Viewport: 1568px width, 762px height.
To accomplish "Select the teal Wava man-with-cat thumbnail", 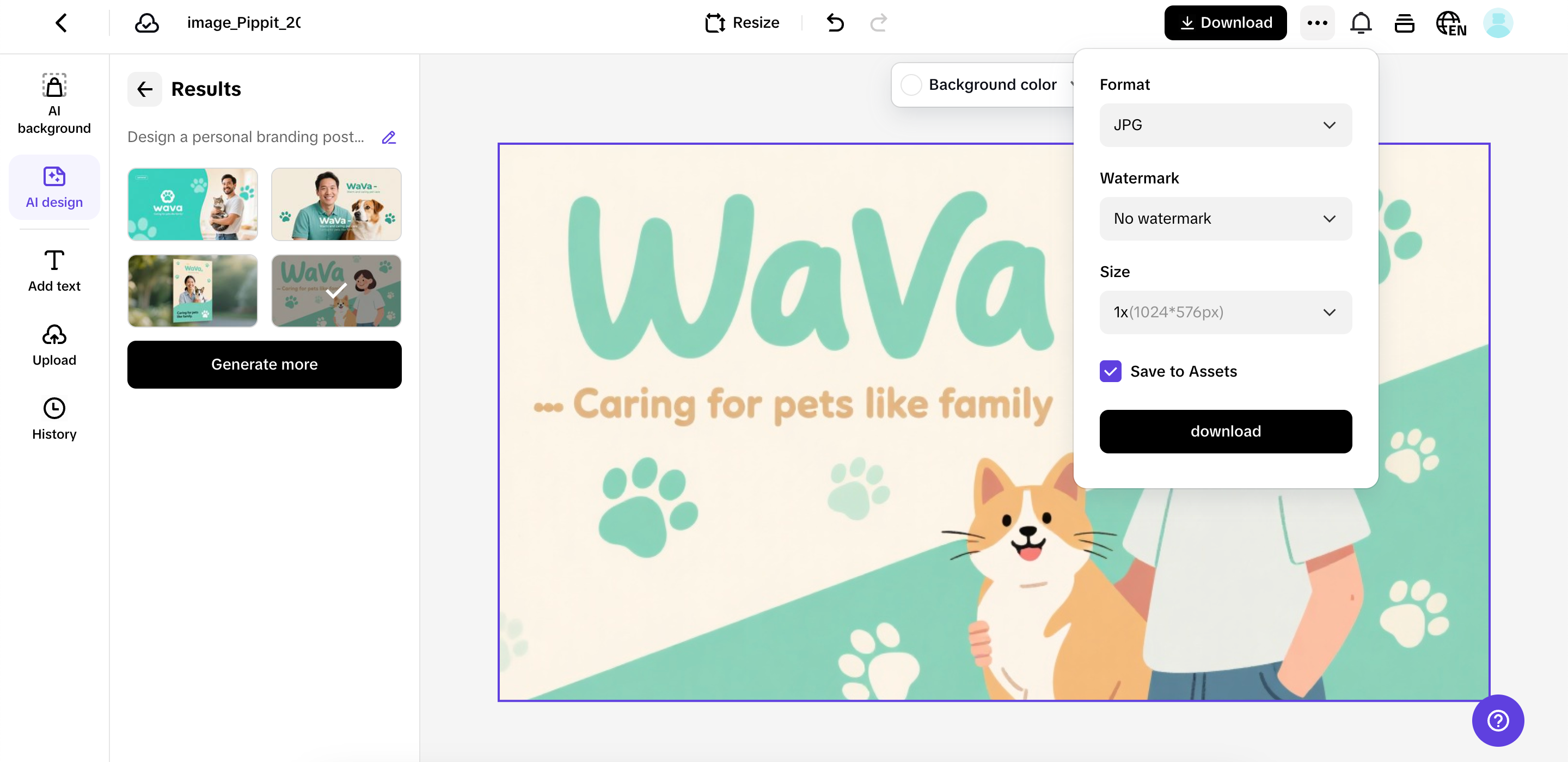I will point(192,205).
